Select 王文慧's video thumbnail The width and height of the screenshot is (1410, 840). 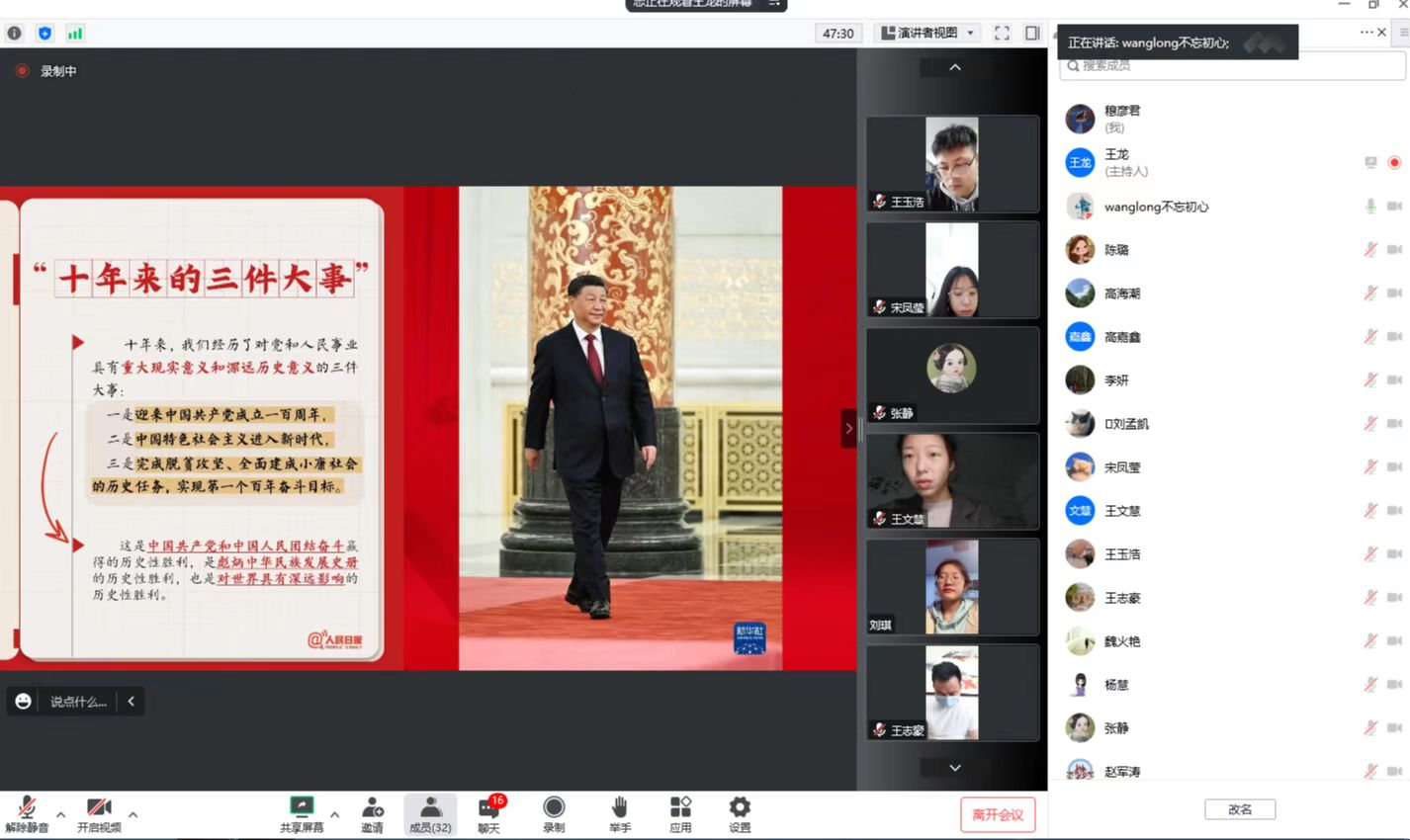pos(952,480)
